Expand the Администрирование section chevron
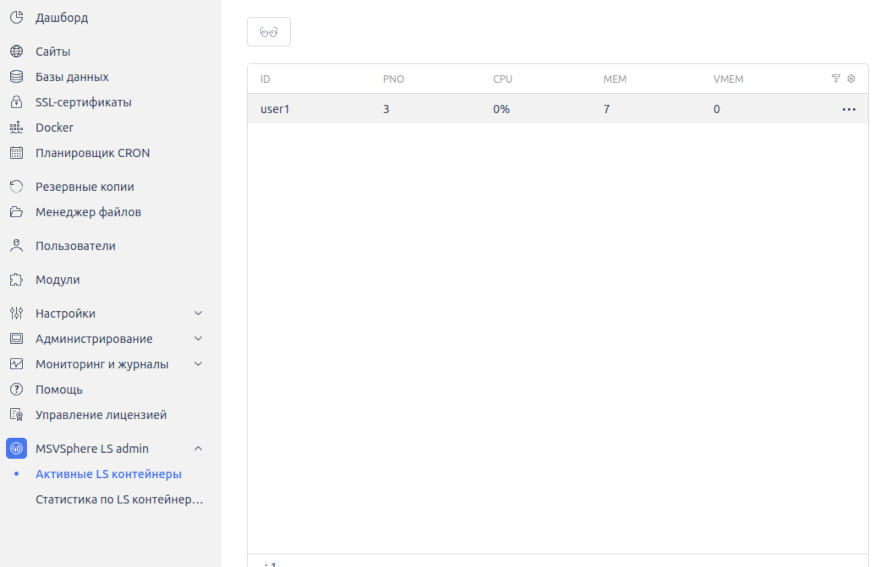880x567 pixels. click(x=198, y=339)
